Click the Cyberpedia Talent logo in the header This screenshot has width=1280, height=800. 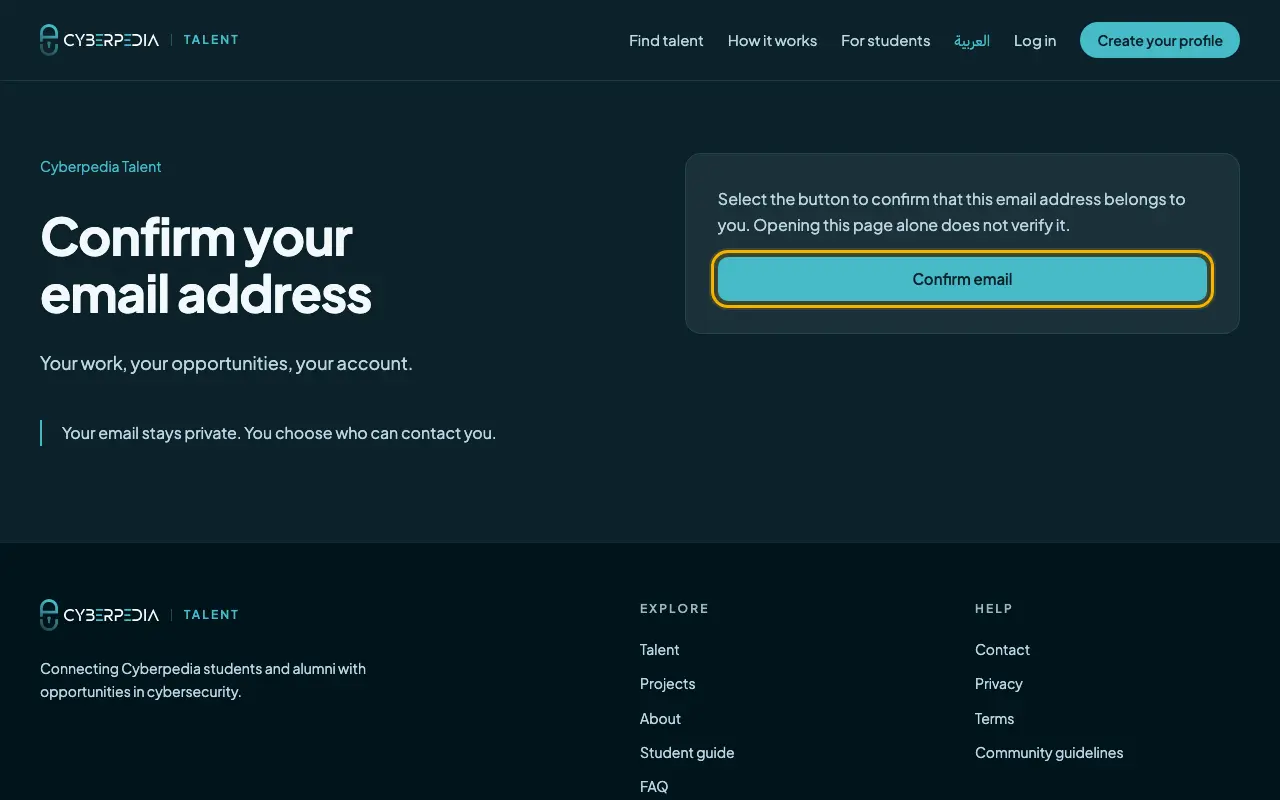139,40
